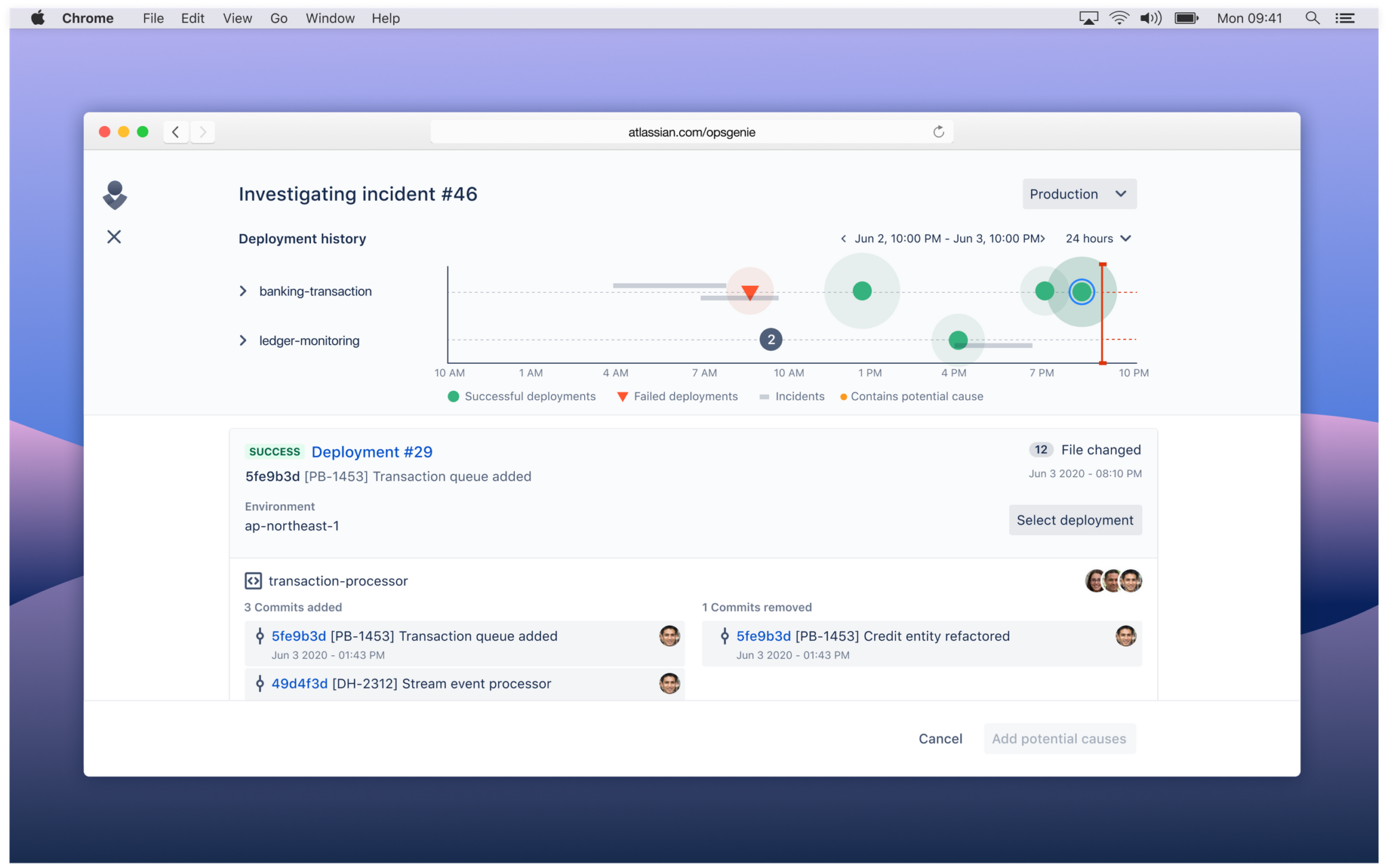Open the Production environment dropdown
This screenshot has width=1388, height=868.
coord(1079,194)
